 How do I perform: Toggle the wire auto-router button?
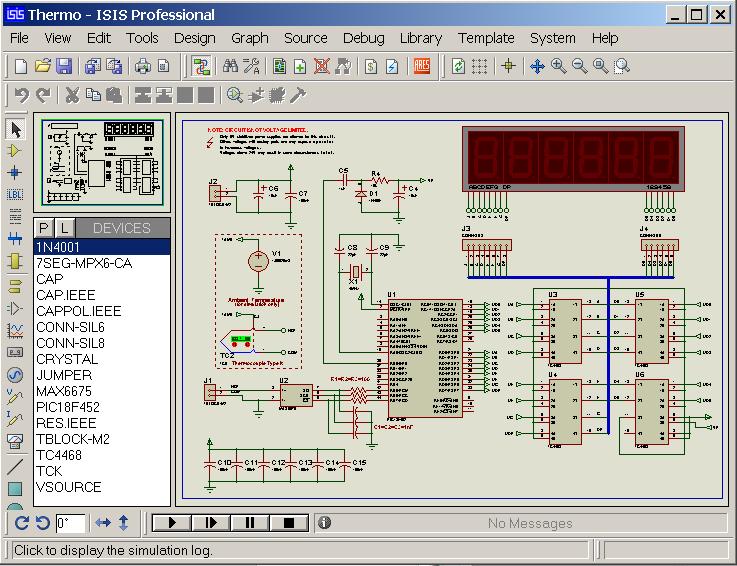(202, 66)
